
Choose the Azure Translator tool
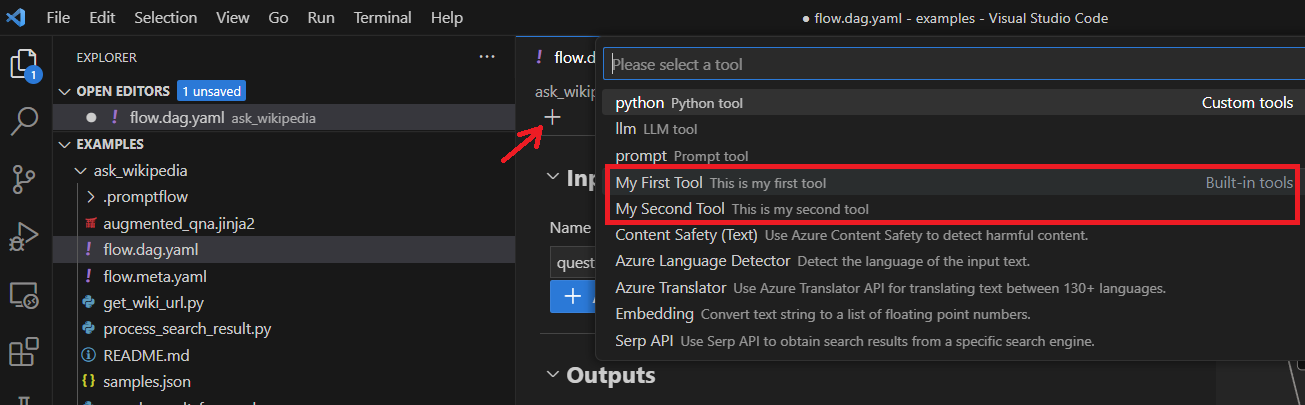pyautogui.click(x=670, y=288)
